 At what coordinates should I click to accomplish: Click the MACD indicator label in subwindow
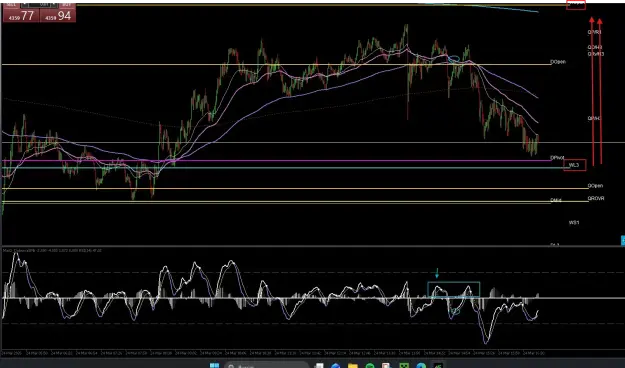[52, 250]
